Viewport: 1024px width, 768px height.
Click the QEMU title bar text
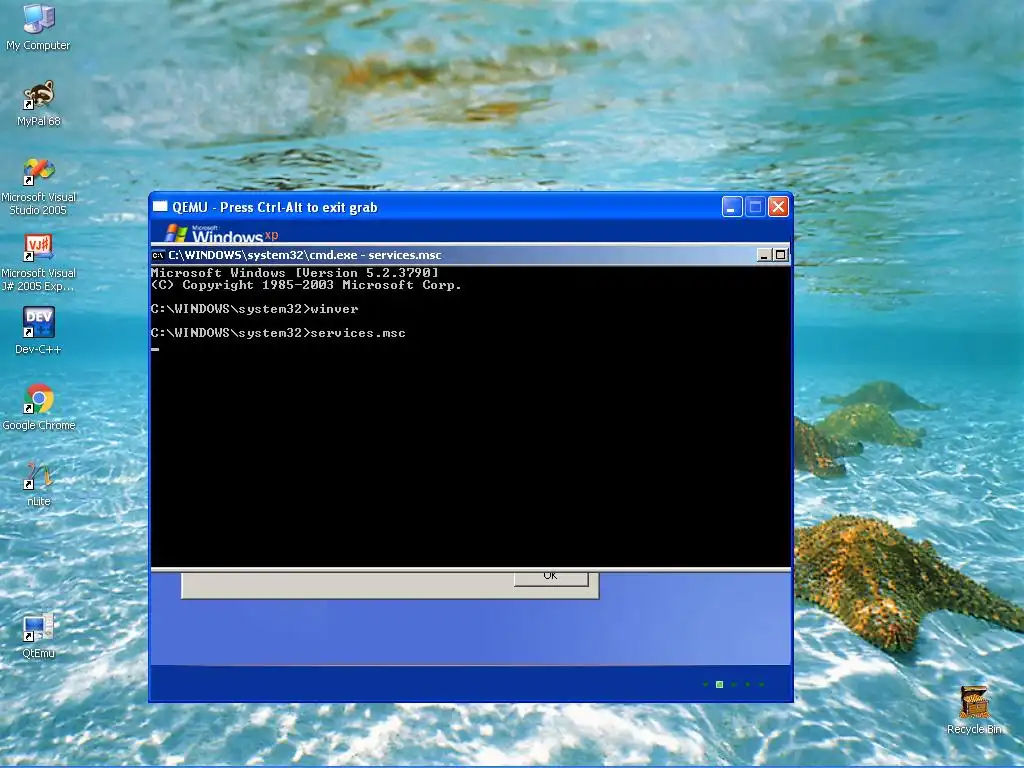(274, 207)
